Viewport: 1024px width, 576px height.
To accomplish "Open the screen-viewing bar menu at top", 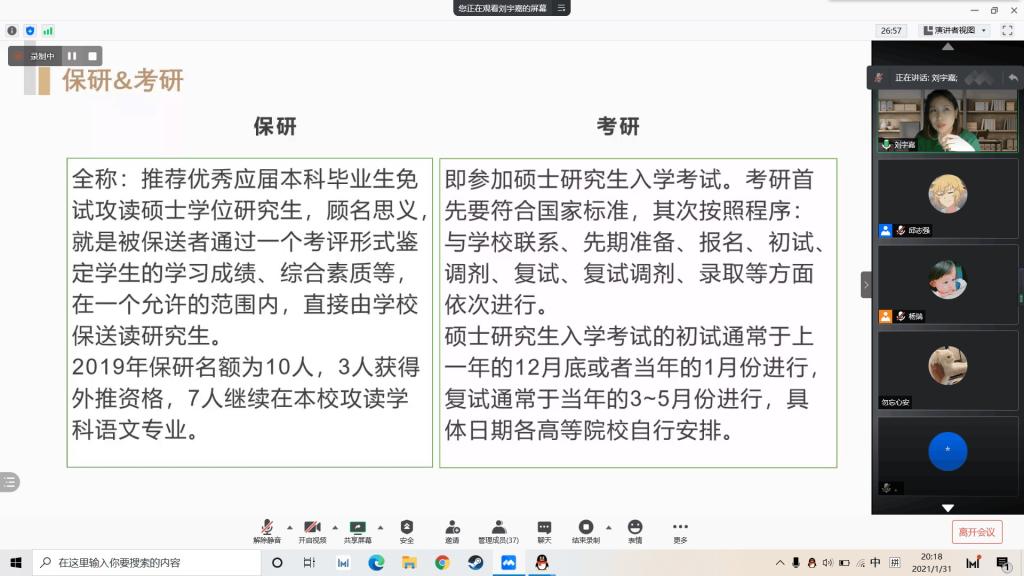I will [562, 8].
